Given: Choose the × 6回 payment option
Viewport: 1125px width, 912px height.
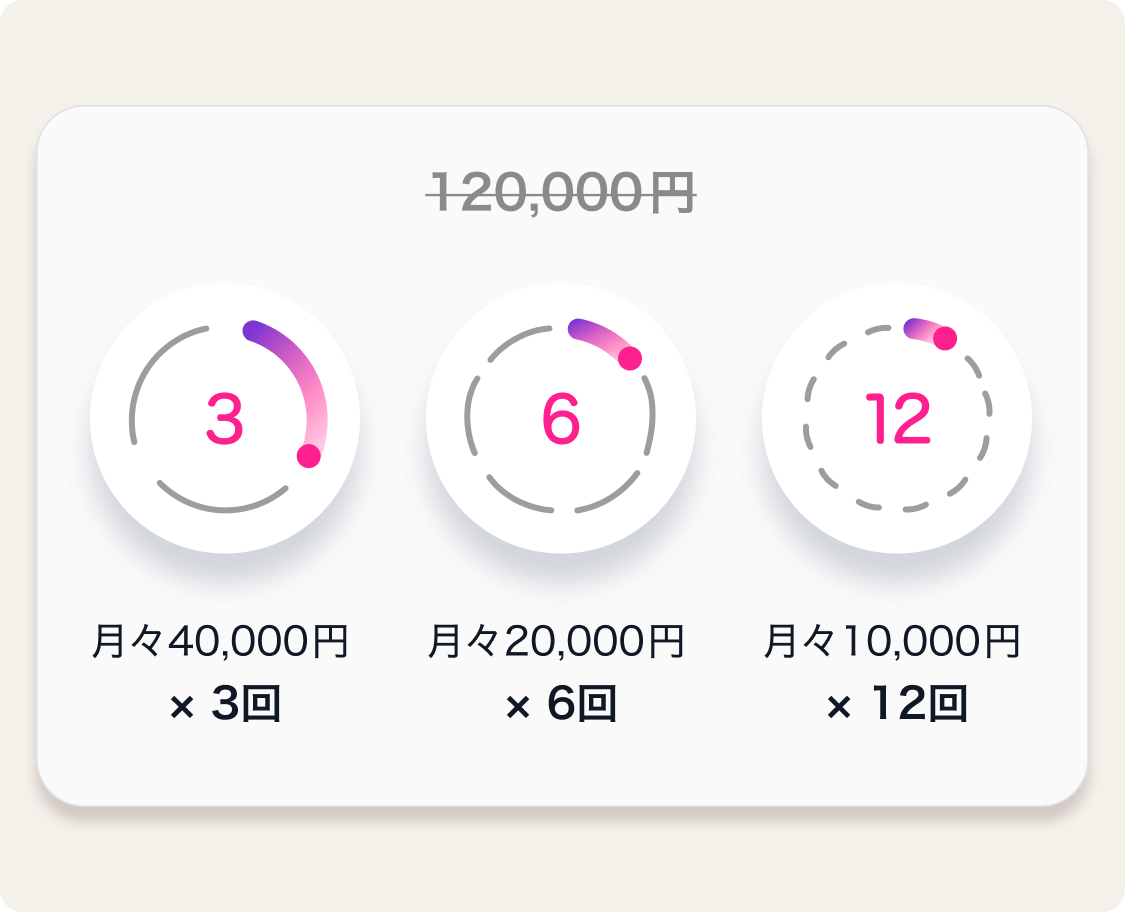Looking at the screenshot, I should [x=561, y=706].
